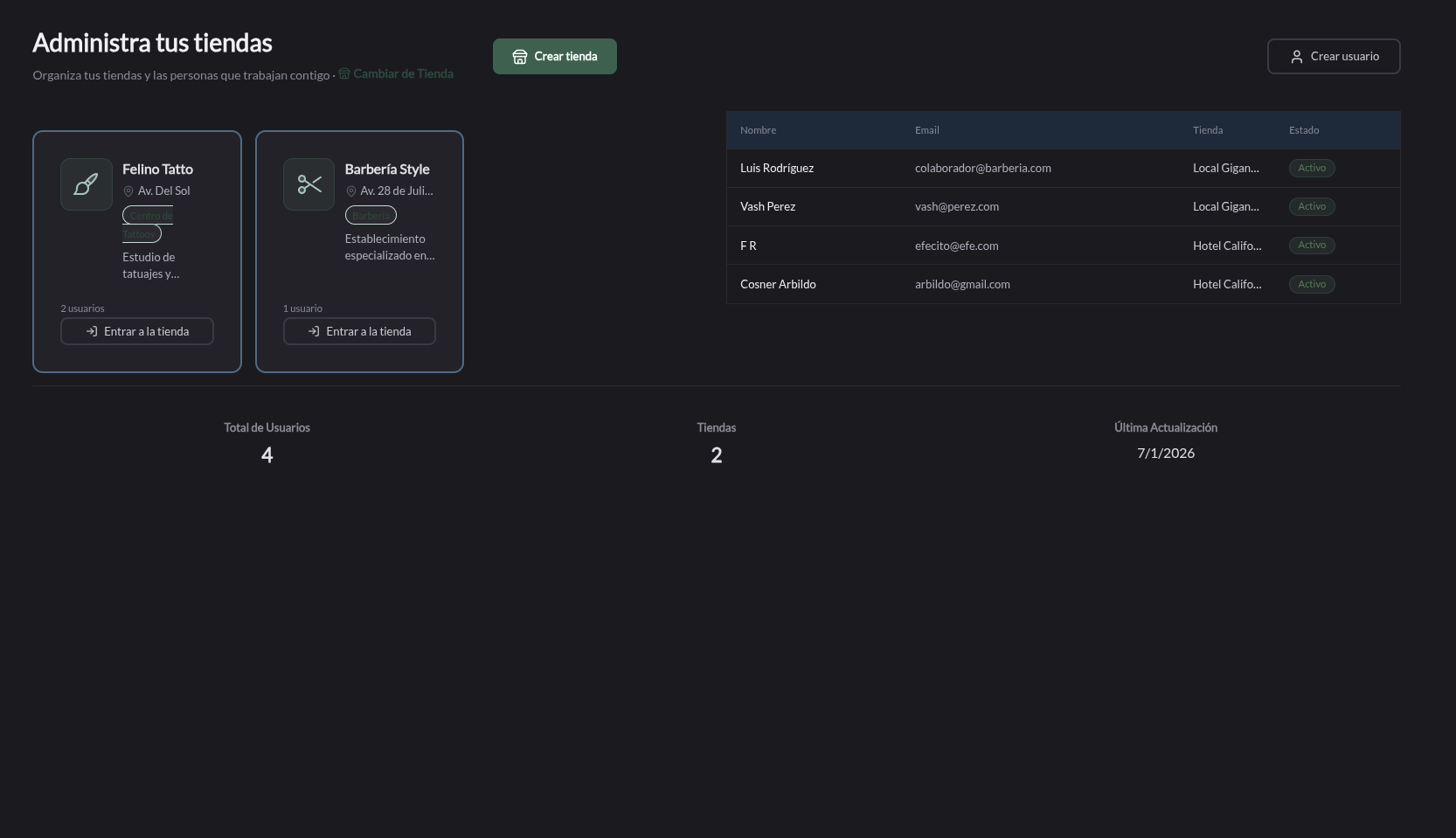The height and width of the screenshot is (838, 1456).
Task: Click email vash@perez.com
Action: click(957, 206)
